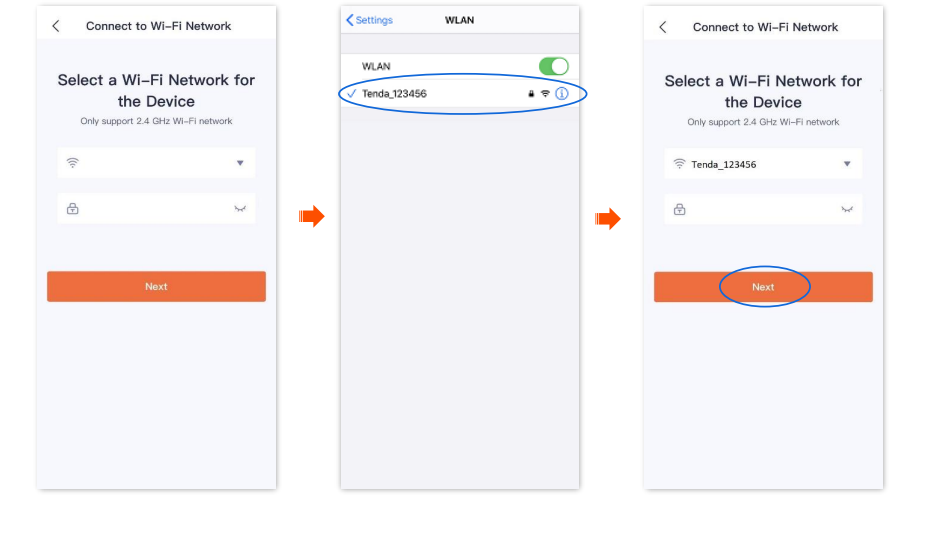Open the Tenda_123456 network selection field
932x541 pixels.
[x=763, y=164]
